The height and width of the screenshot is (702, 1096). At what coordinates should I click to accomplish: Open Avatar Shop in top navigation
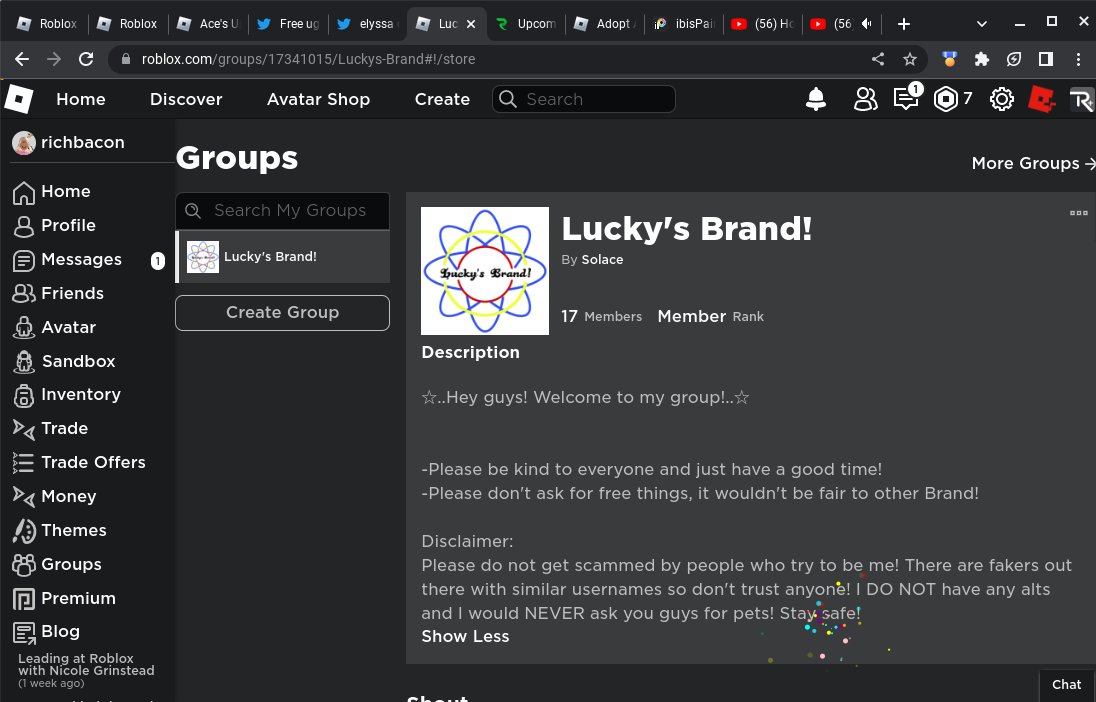319,99
